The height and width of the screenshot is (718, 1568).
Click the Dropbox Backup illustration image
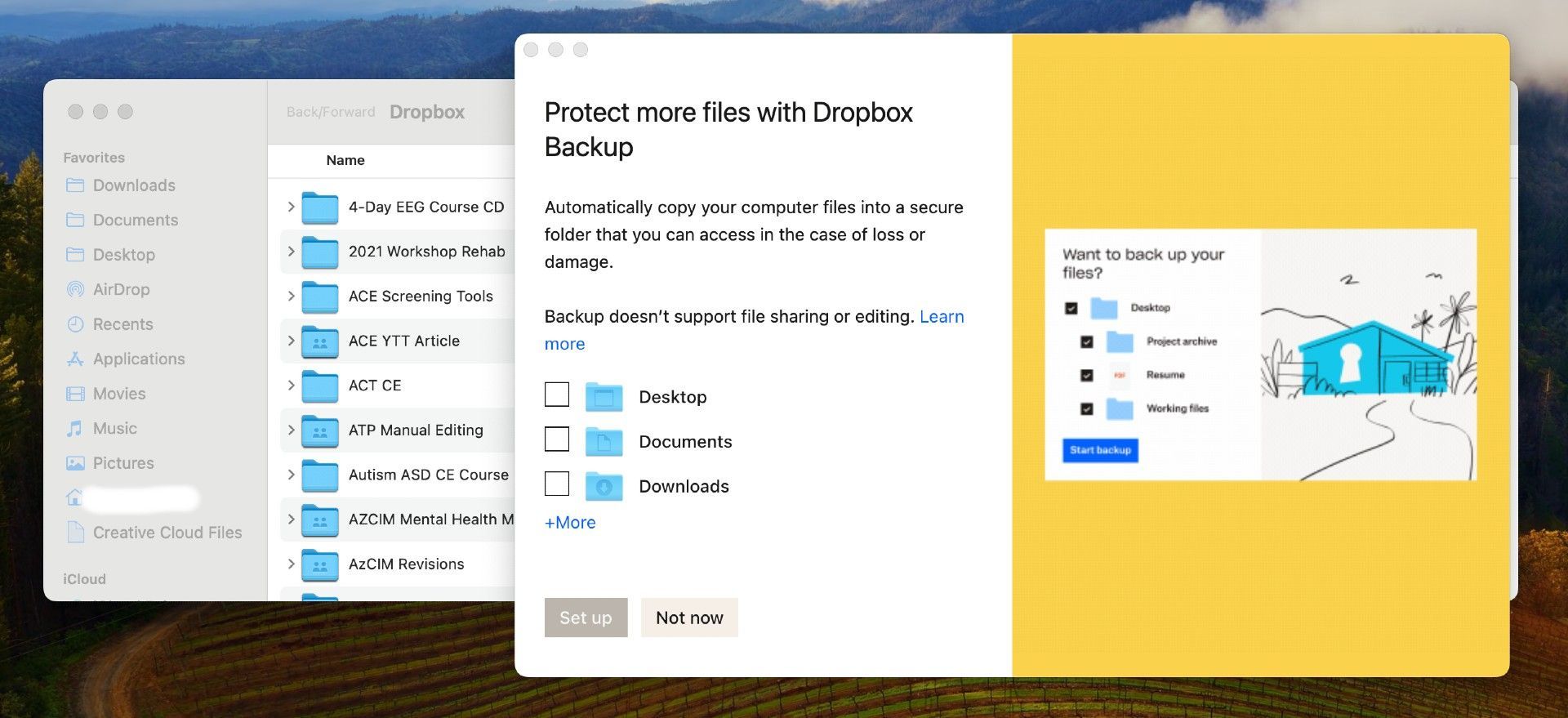tap(1260, 355)
